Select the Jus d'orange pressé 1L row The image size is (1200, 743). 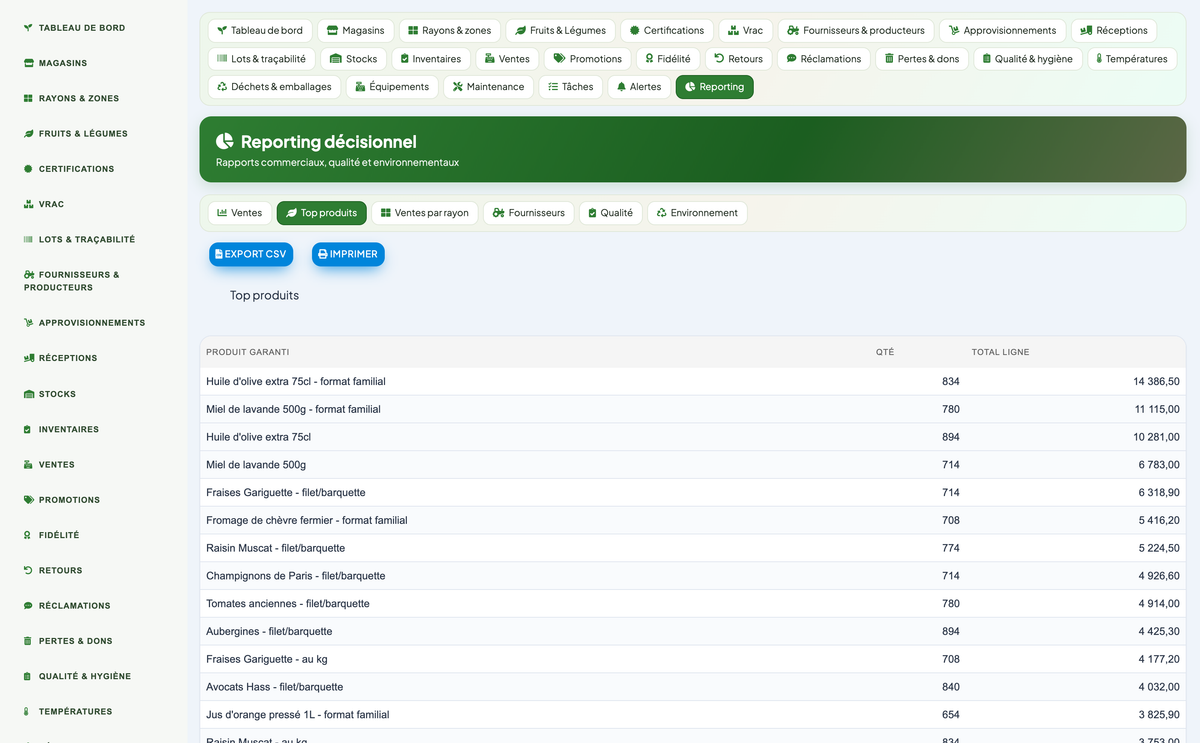click(x=692, y=715)
